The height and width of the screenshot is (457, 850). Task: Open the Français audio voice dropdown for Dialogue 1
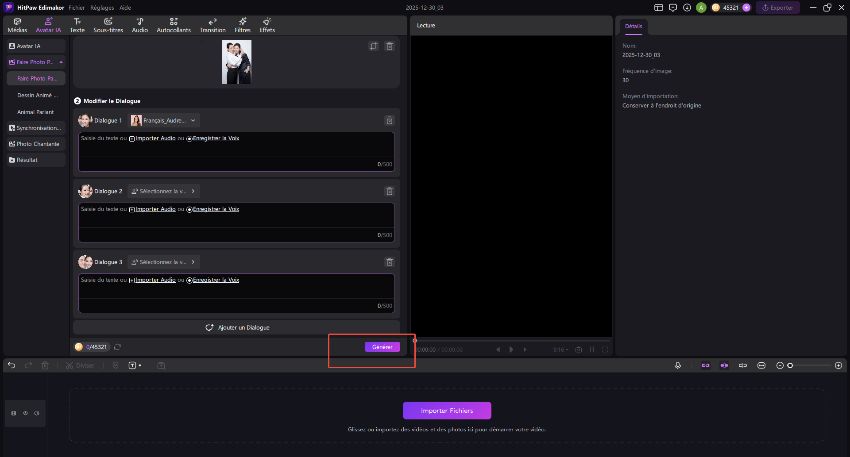164,120
